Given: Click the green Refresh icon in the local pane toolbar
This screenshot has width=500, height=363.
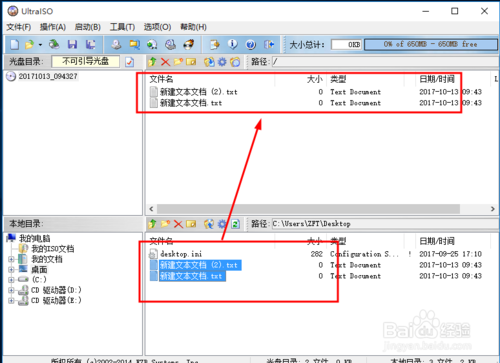Looking at the screenshot, I should pyautogui.click(x=235, y=224).
